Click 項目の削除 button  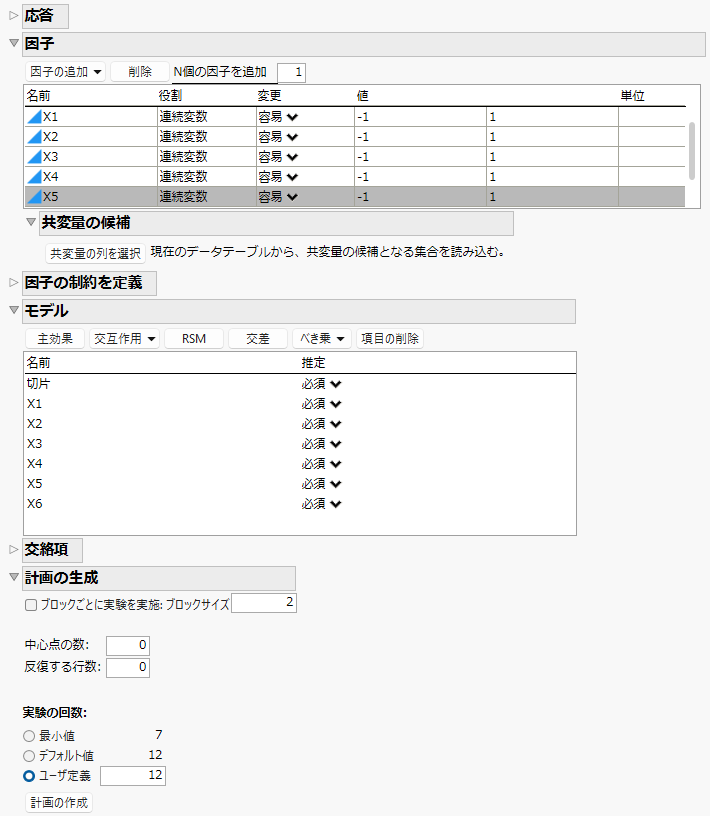390,339
